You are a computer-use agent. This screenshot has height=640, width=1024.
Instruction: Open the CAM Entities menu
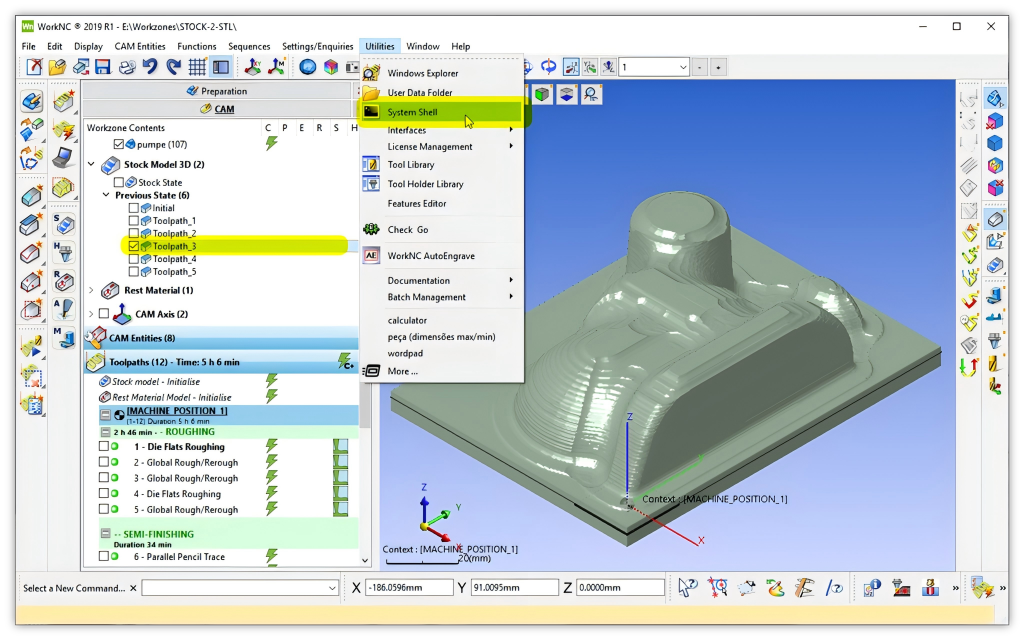tap(140, 46)
